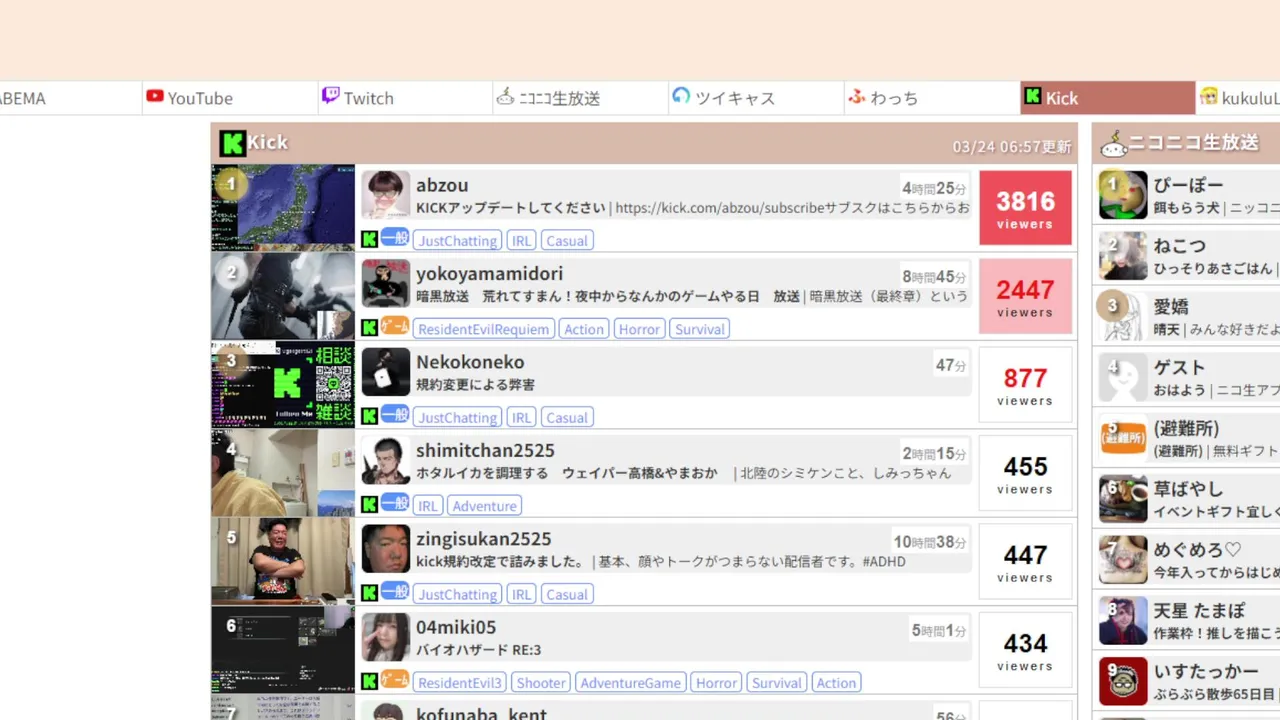
Task: Open zingisukan2525 stream thumbnail
Action: tap(283, 561)
